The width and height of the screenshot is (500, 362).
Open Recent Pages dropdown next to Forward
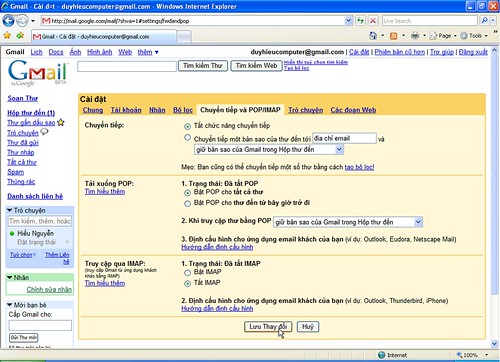click(x=33, y=21)
